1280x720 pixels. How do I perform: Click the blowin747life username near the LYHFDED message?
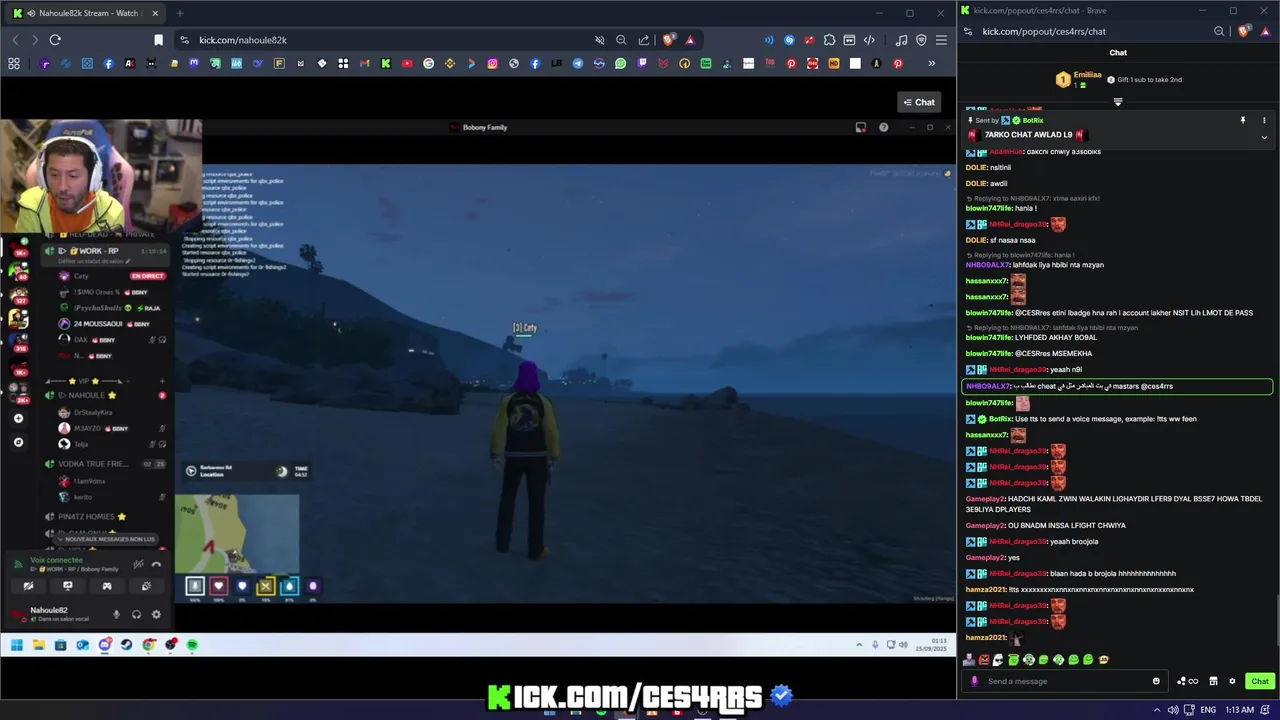click(x=989, y=338)
